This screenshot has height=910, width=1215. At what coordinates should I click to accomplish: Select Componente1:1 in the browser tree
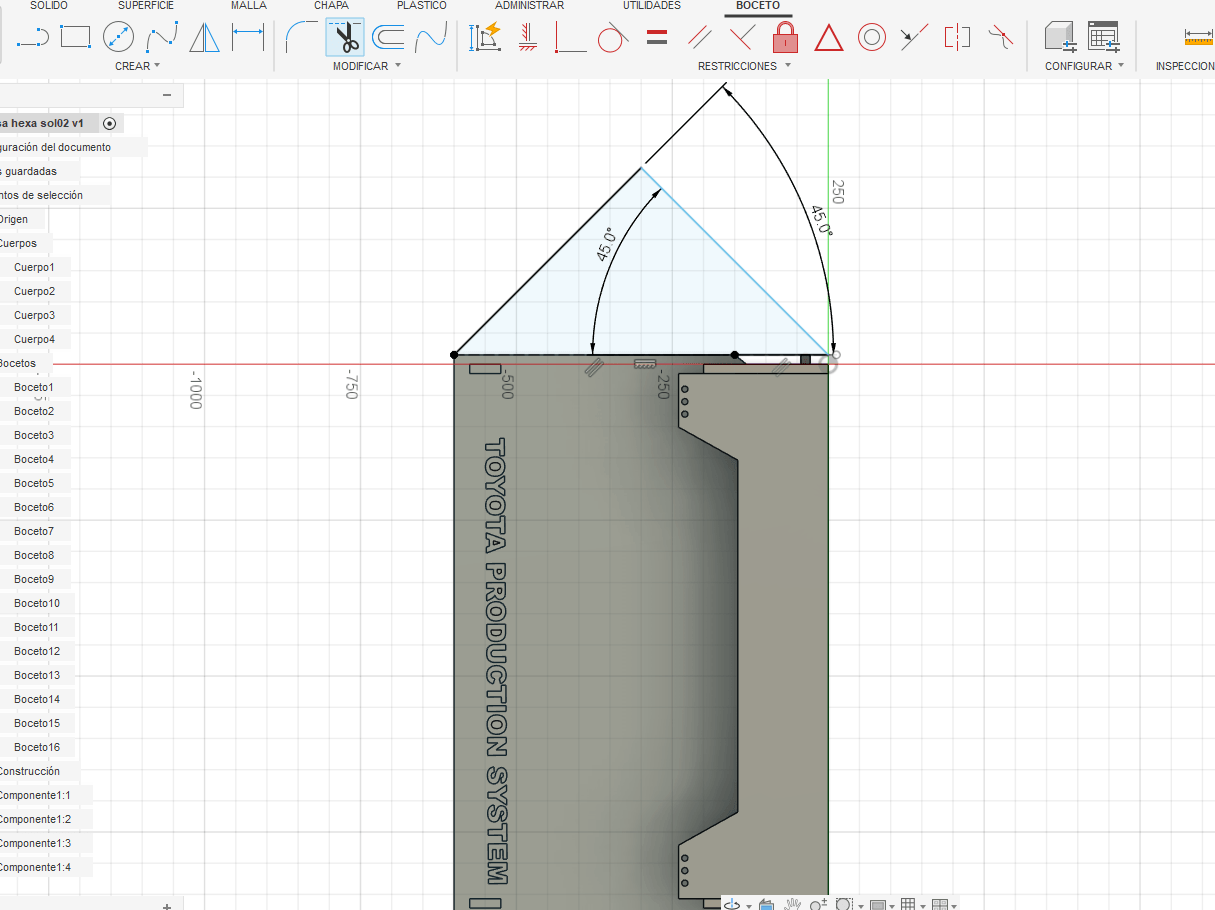coord(35,795)
